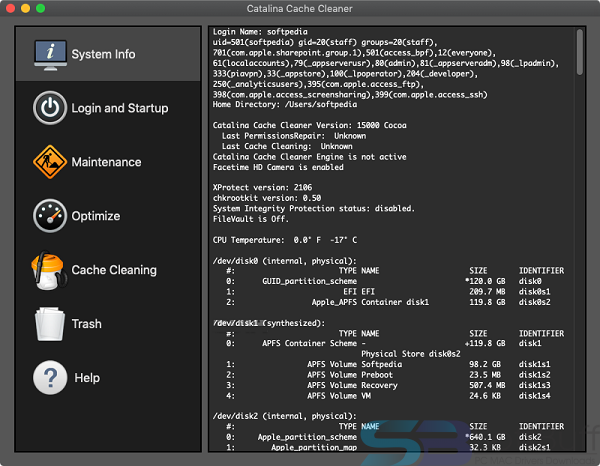The image size is (600, 466).
Task: Select the Trash bin icon
Action: (50, 324)
